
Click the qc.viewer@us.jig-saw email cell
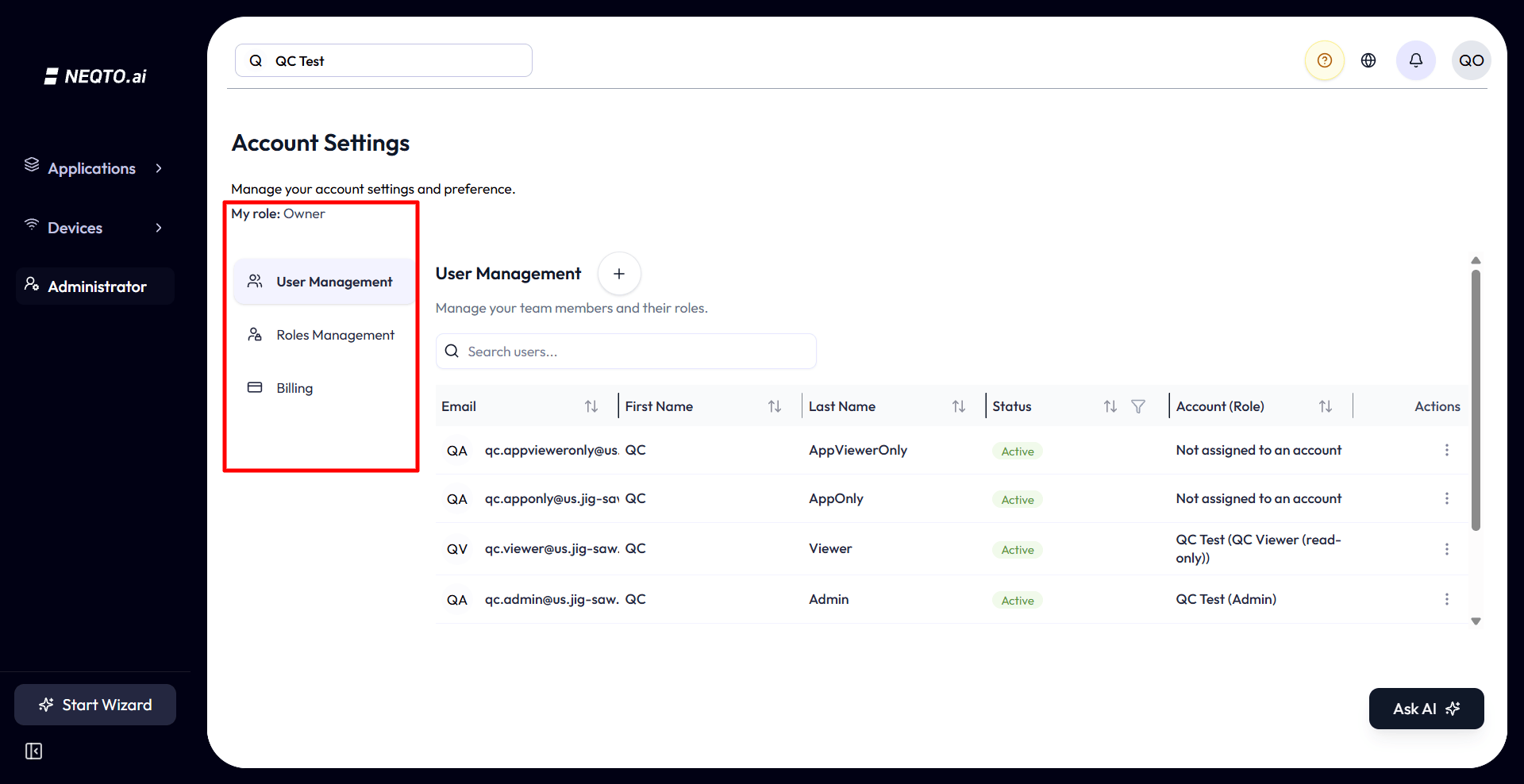click(x=552, y=548)
